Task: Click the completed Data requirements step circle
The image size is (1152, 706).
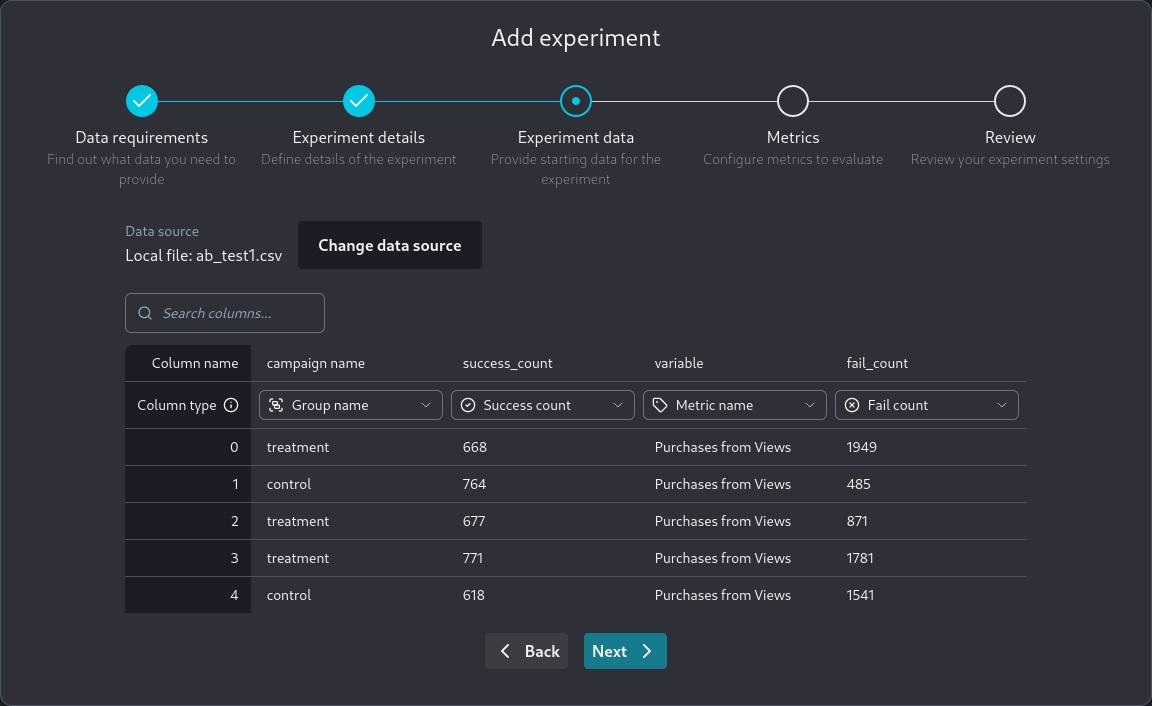Action: click(142, 101)
